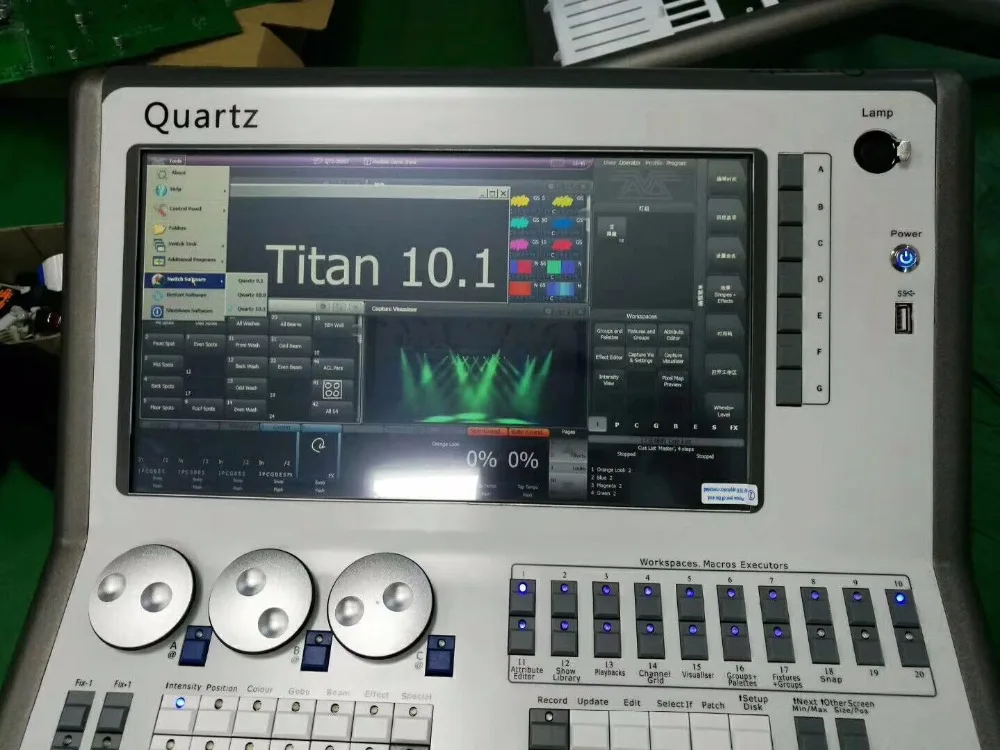Image resolution: width=1000 pixels, height=750 pixels.
Task: Open the Pixel Map Preview workspace
Action: click(x=673, y=381)
